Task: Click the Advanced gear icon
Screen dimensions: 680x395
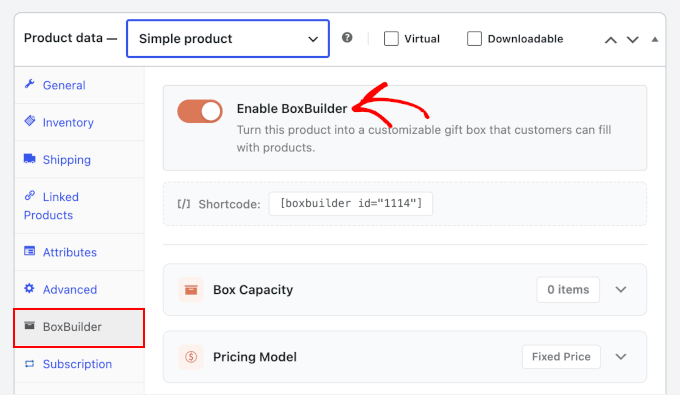Action: pyautogui.click(x=29, y=288)
